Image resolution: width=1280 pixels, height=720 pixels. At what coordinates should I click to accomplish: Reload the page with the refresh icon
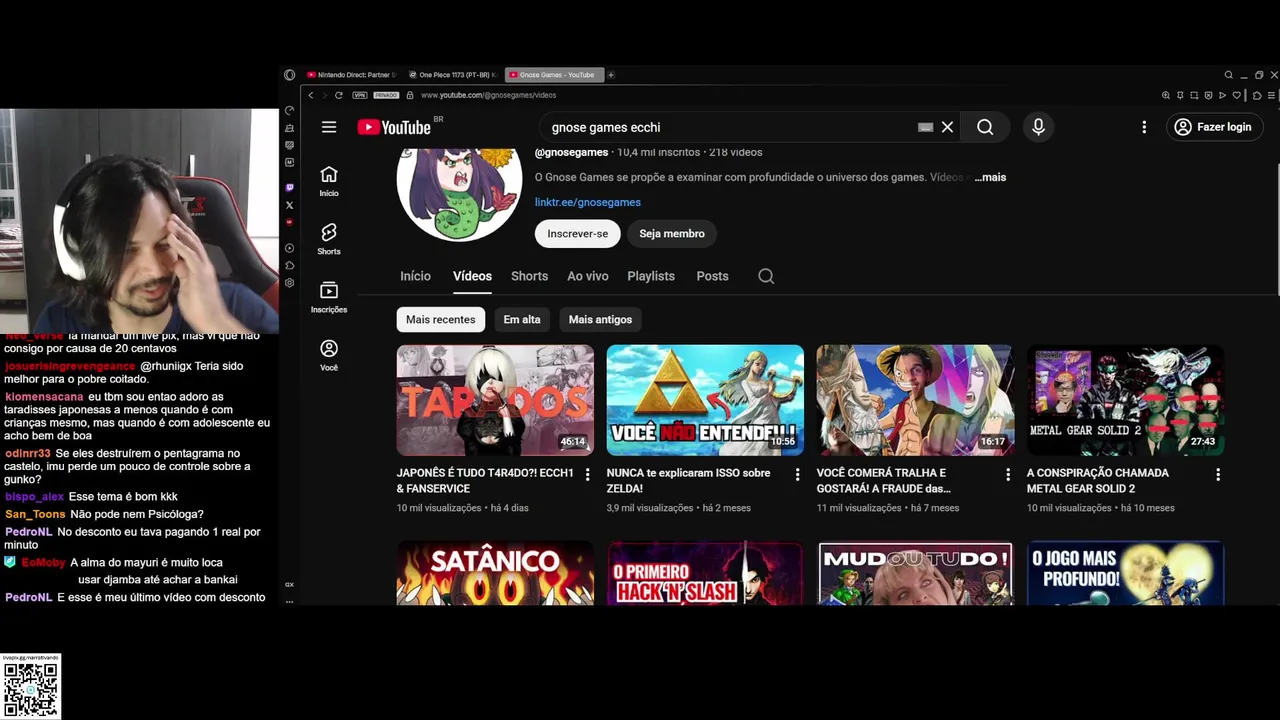tap(339, 95)
